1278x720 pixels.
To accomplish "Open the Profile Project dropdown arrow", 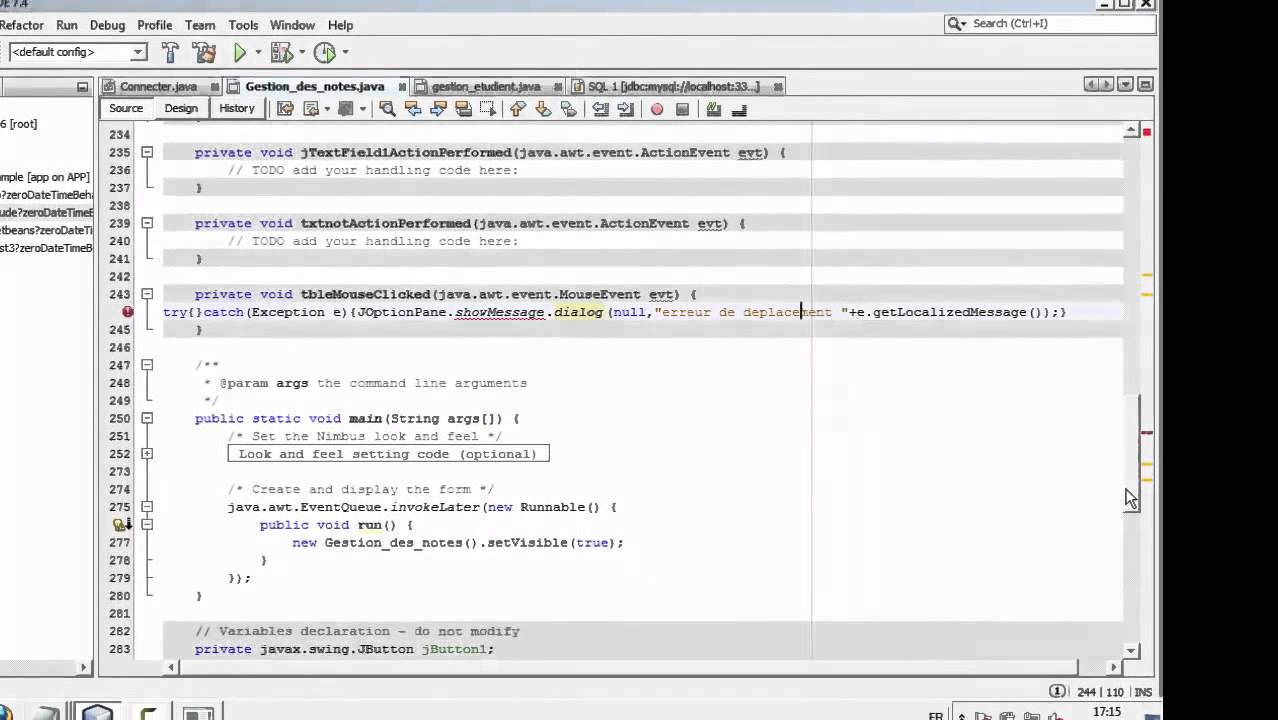I will point(345,52).
